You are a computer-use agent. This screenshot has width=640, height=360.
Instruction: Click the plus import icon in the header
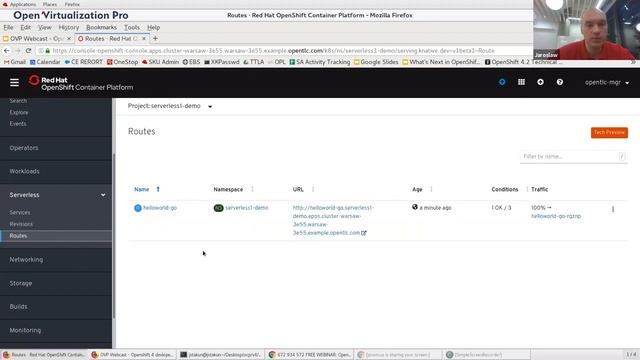[x=540, y=82]
